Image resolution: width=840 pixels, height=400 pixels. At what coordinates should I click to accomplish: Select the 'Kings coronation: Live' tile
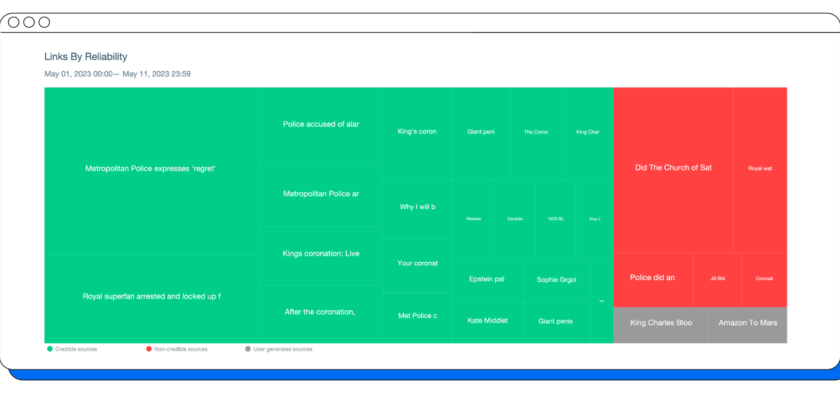point(320,254)
